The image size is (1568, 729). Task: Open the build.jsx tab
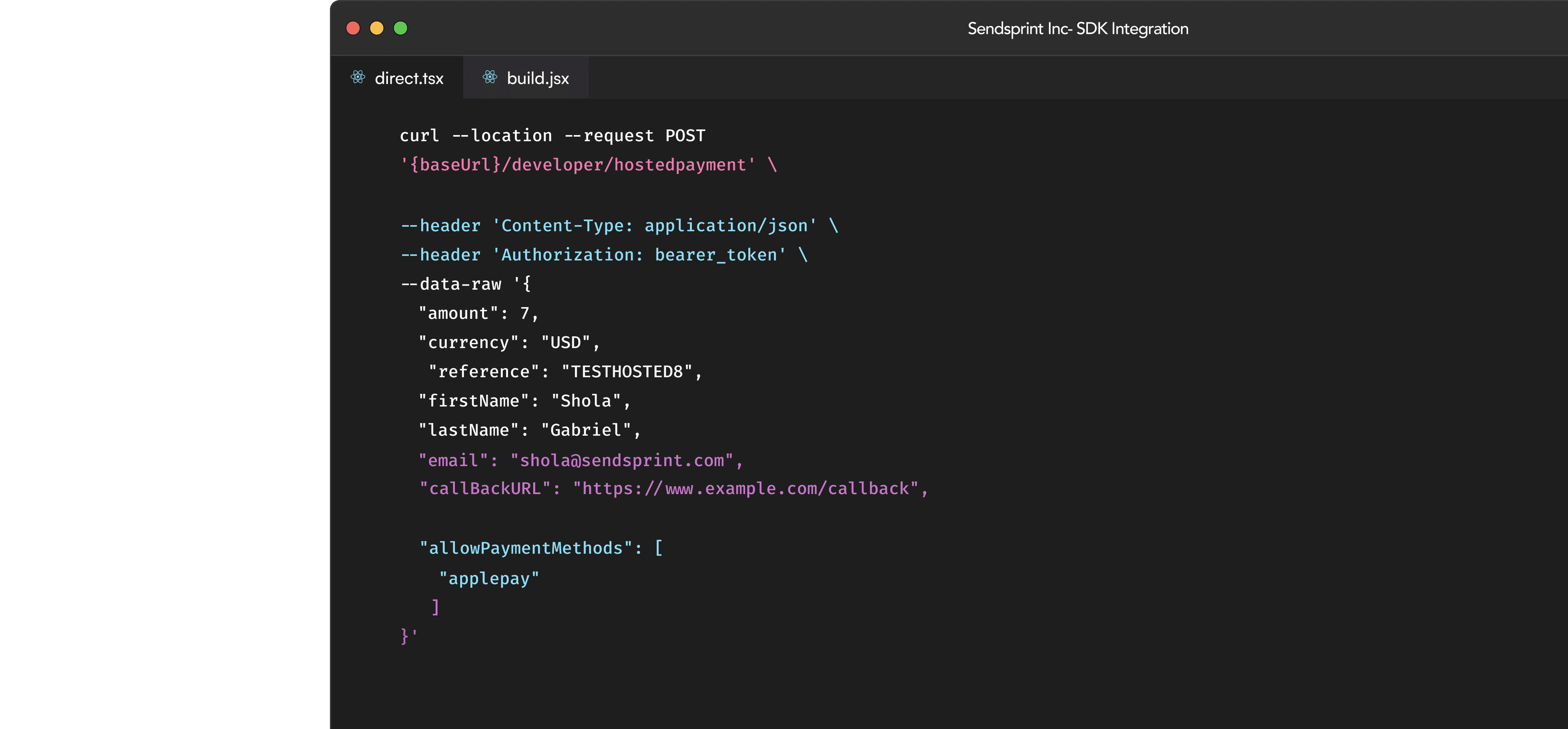coord(537,78)
